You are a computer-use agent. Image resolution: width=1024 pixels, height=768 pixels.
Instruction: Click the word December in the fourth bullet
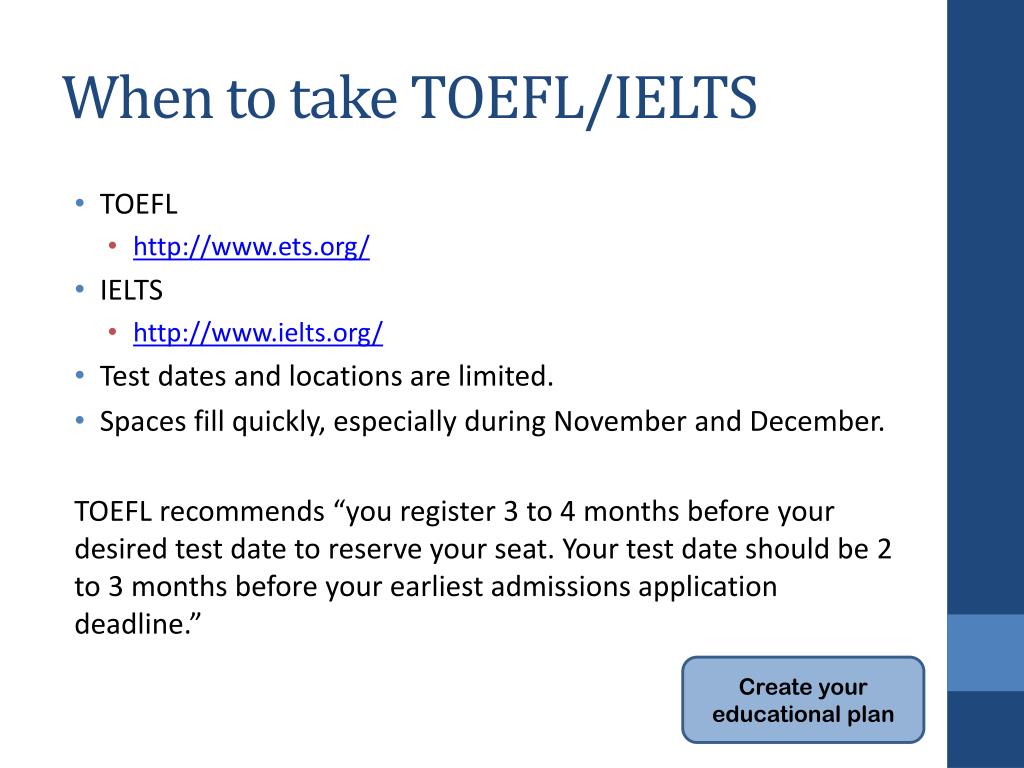[817, 421]
